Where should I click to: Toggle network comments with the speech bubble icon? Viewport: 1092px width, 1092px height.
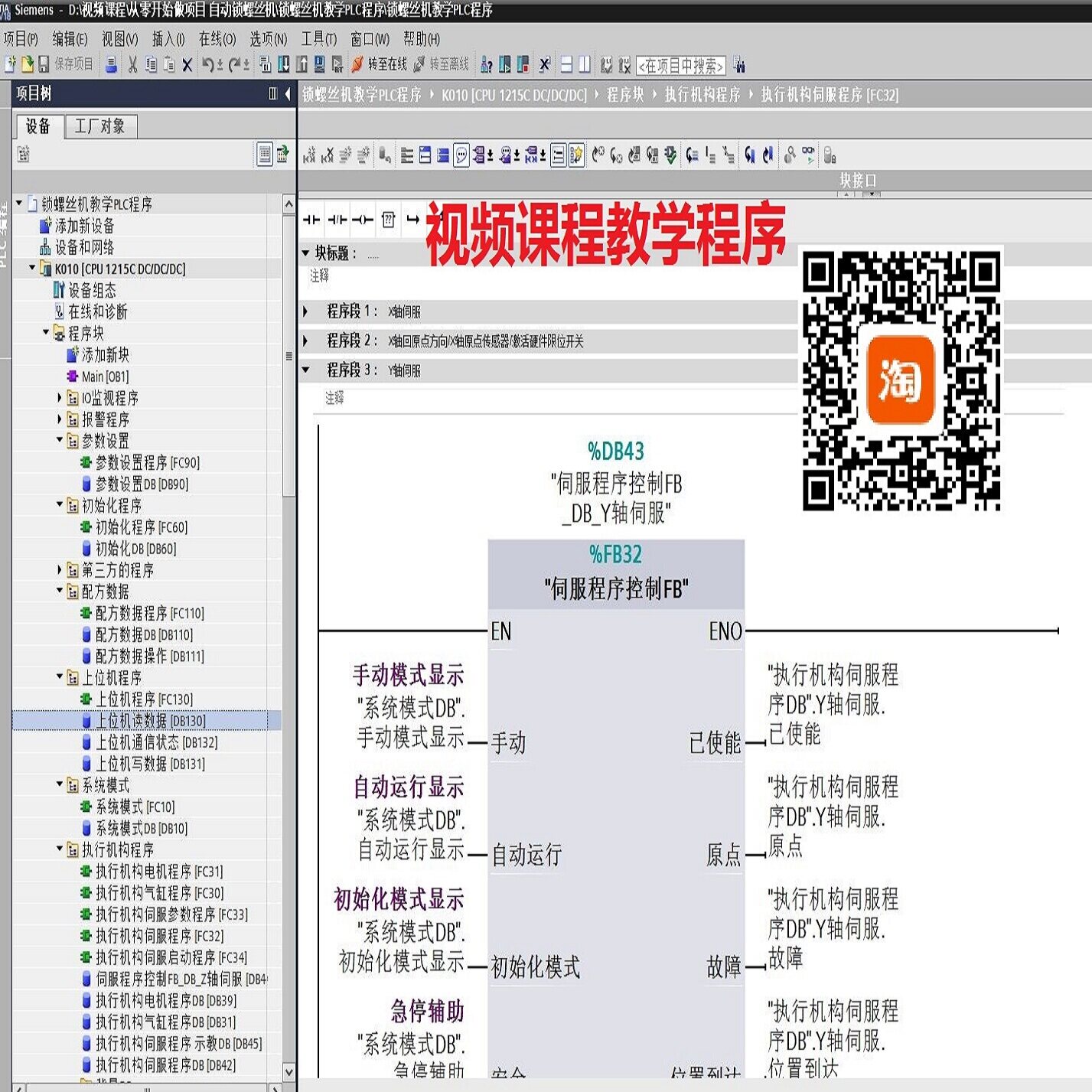[462, 153]
